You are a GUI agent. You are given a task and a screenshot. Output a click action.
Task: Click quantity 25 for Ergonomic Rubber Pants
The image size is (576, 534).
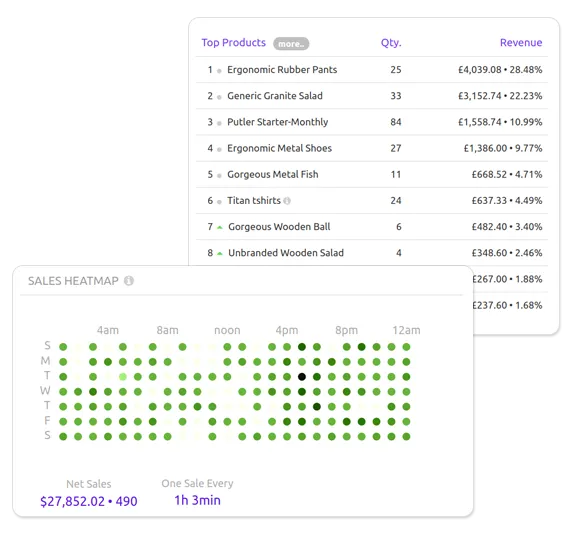(396, 70)
